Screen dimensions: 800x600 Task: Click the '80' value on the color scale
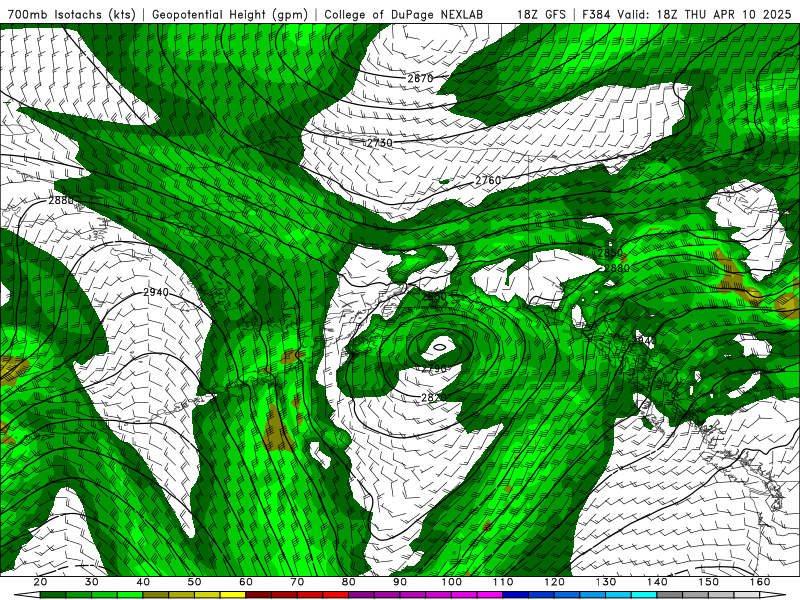[x=349, y=582]
